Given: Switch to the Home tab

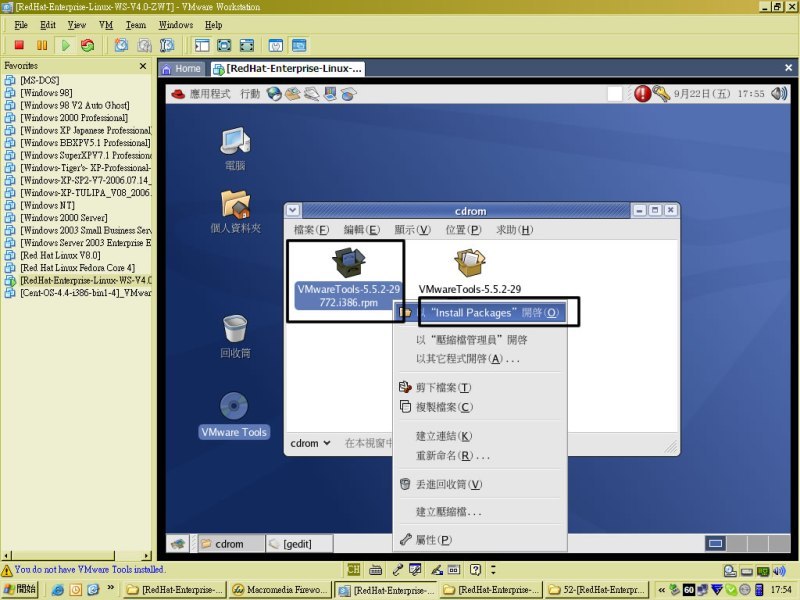Looking at the screenshot, I should click(x=182, y=68).
